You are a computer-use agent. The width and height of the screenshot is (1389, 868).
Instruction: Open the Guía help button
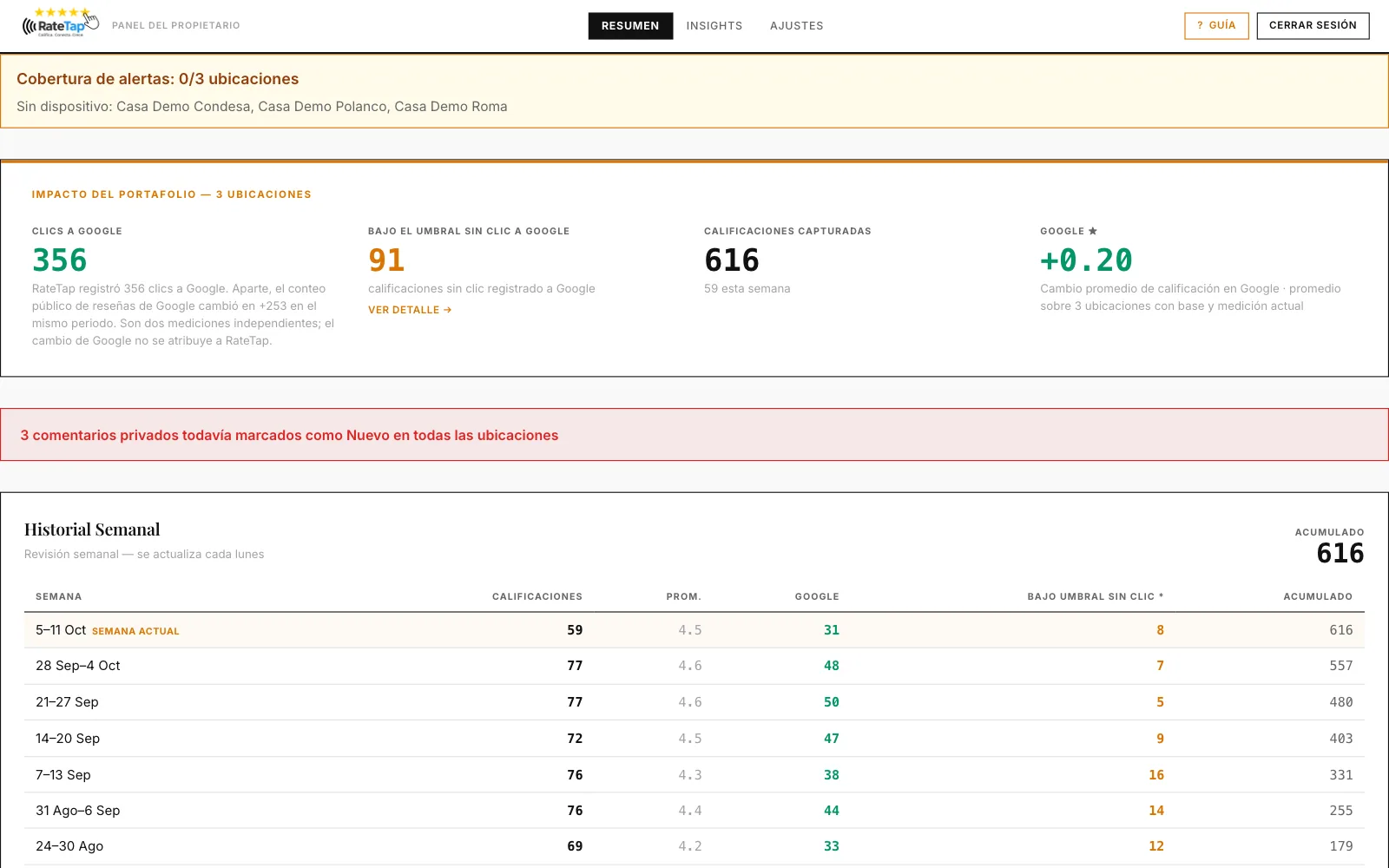point(1216,26)
